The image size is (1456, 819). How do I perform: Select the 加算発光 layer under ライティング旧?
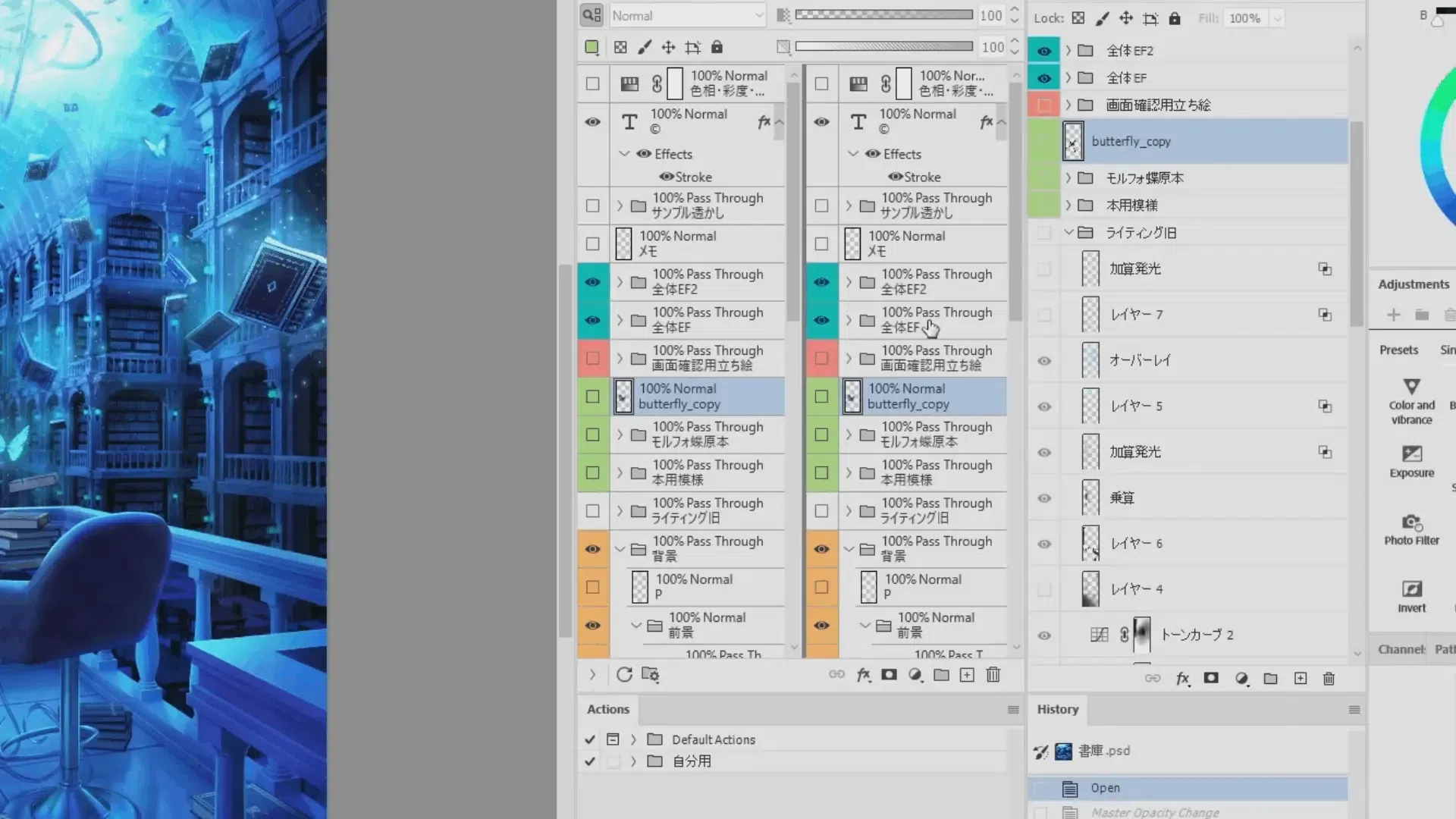(1204, 269)
